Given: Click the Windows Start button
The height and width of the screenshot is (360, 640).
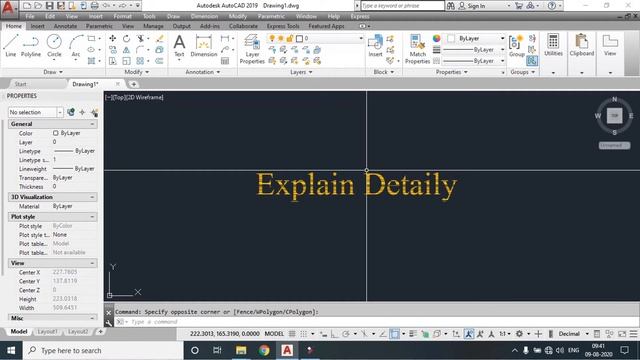Looking at the screenshot, I should [x=11, y=350].
